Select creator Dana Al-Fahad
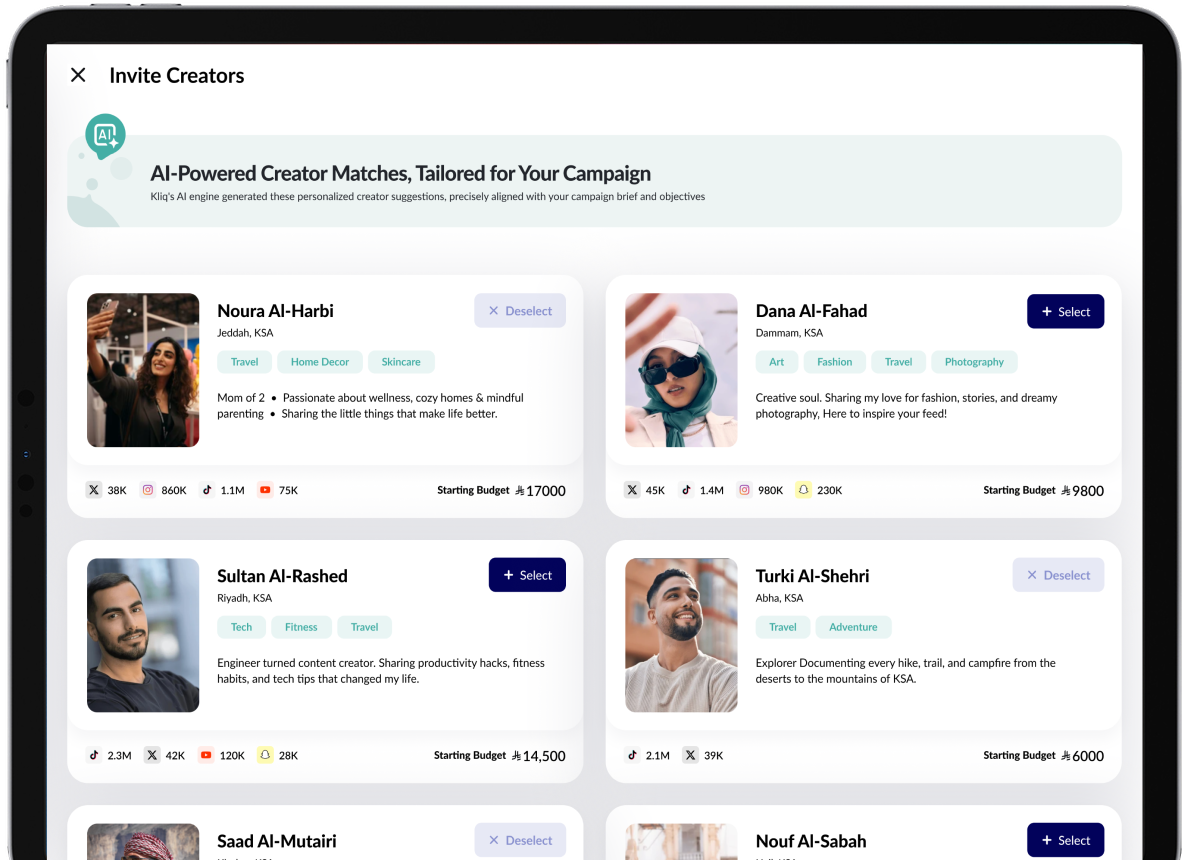 1065,311
